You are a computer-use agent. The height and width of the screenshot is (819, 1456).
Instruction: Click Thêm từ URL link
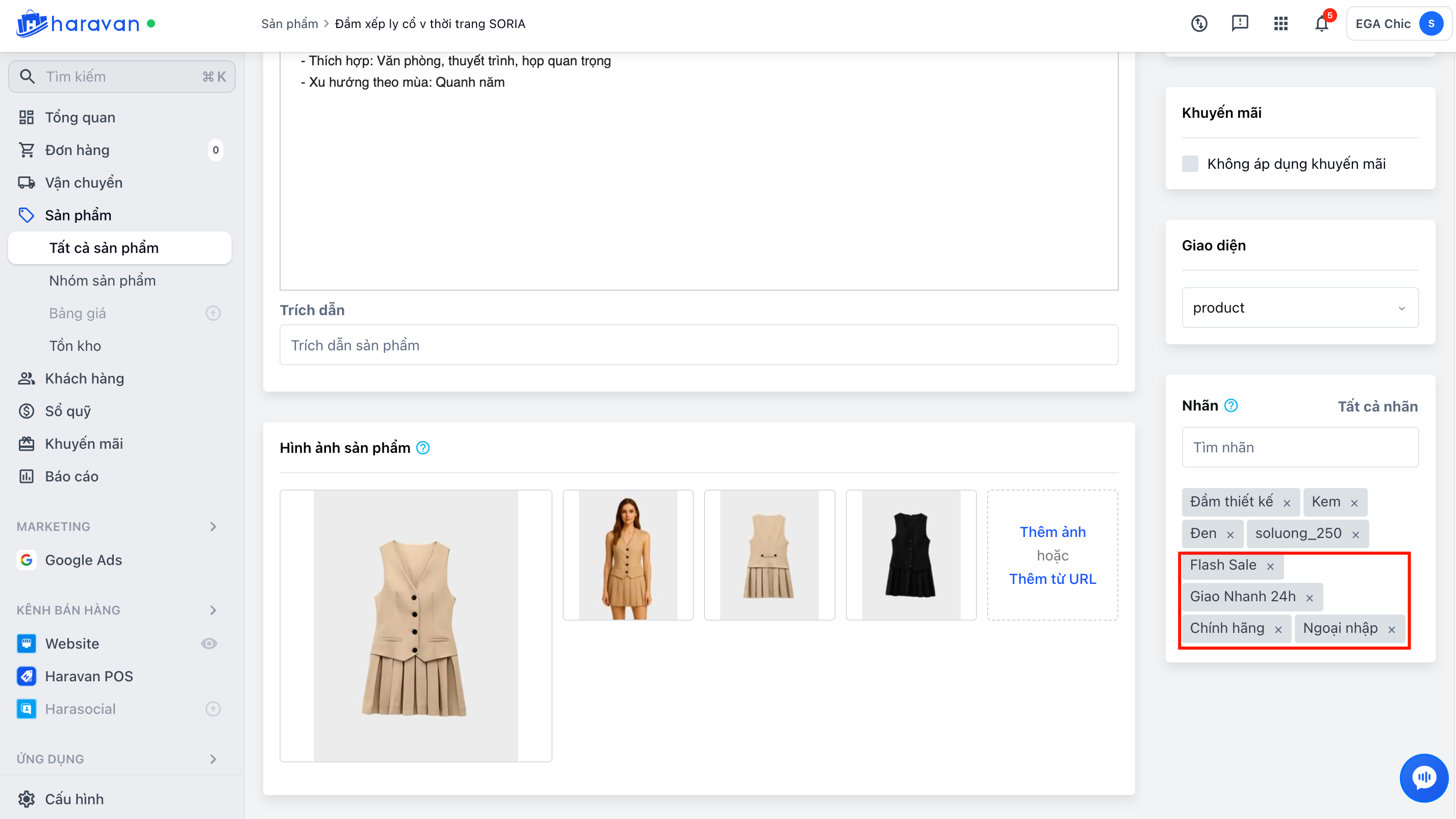click(x=1052, y=579)
